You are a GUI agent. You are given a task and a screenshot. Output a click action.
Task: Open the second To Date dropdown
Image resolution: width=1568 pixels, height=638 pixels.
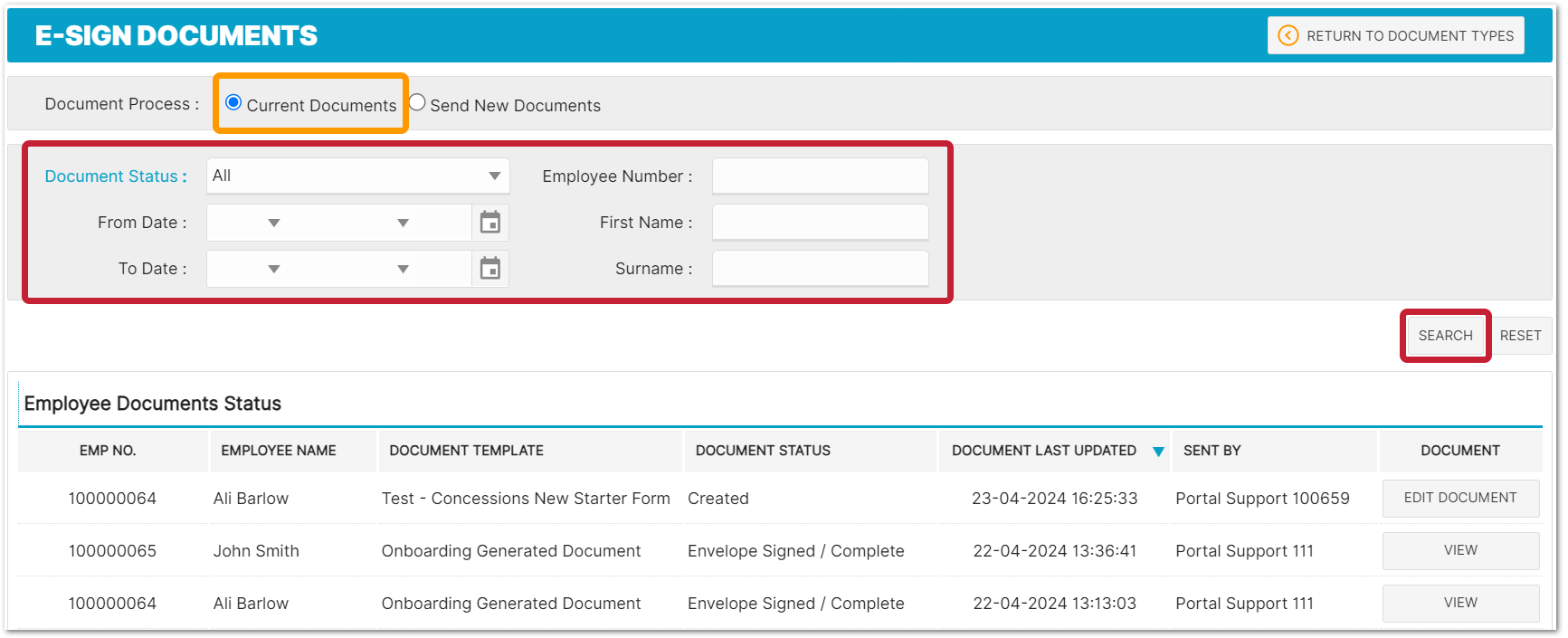403,269
